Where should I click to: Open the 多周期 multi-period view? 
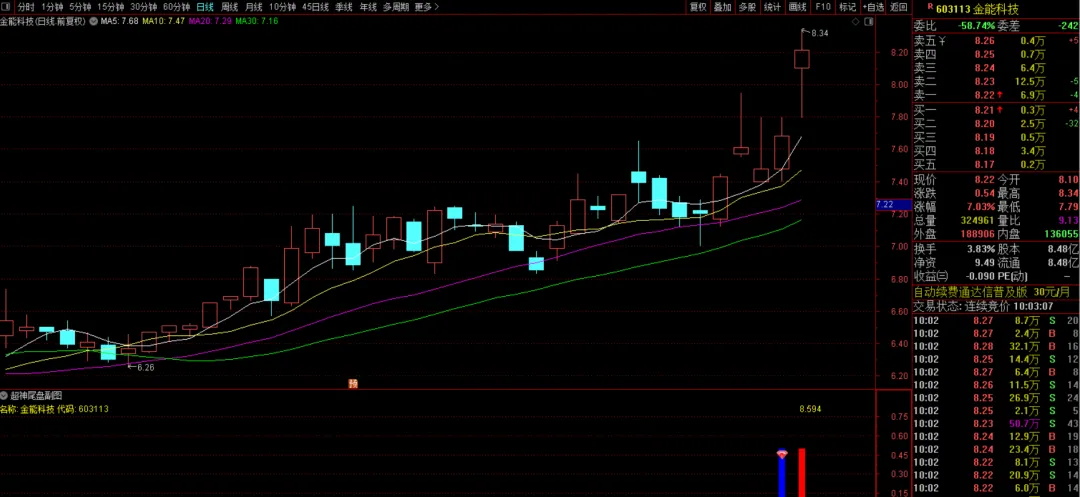coord(395,7)
